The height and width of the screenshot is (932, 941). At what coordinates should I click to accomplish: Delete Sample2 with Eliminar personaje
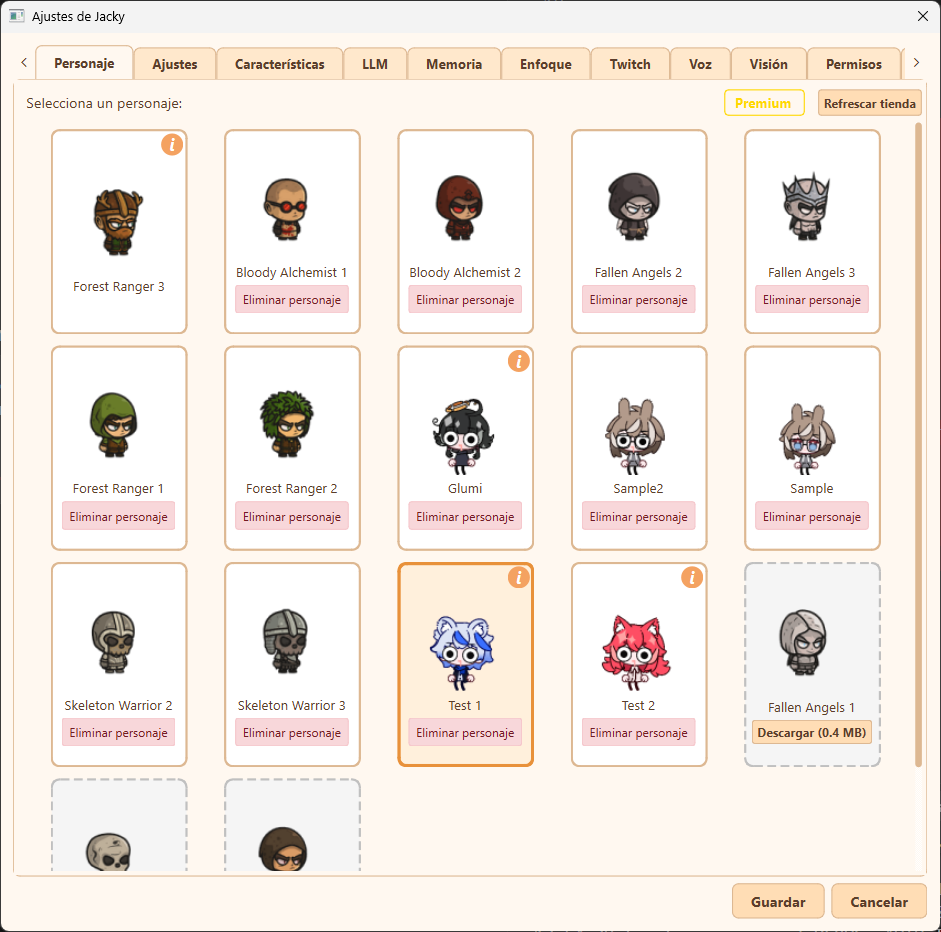click(x=639, y=516)
